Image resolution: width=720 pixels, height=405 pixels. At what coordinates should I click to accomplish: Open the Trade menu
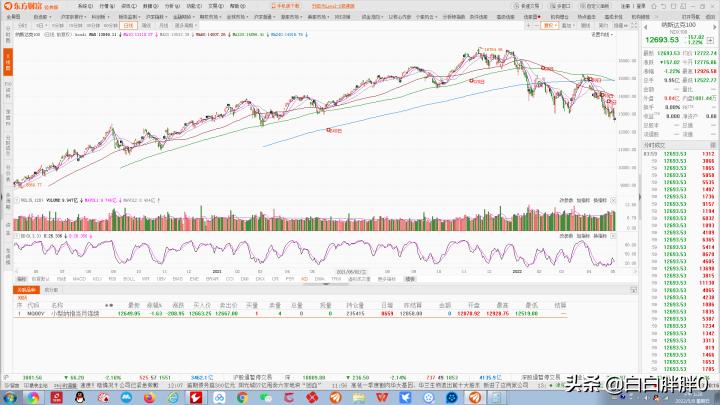point(216,6)
